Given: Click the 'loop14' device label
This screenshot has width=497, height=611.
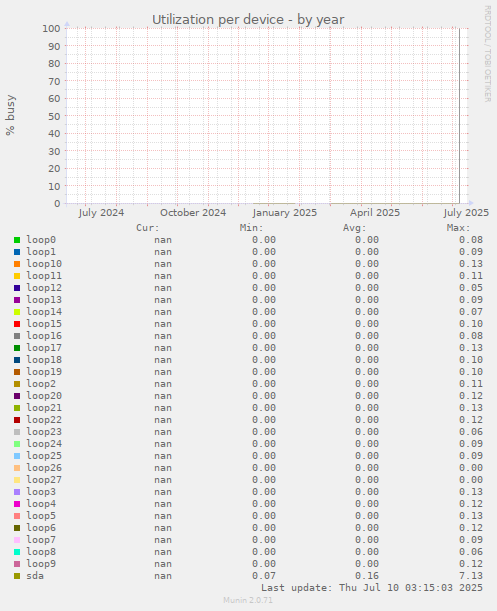Looking at the screenshot, I should 44,312.
